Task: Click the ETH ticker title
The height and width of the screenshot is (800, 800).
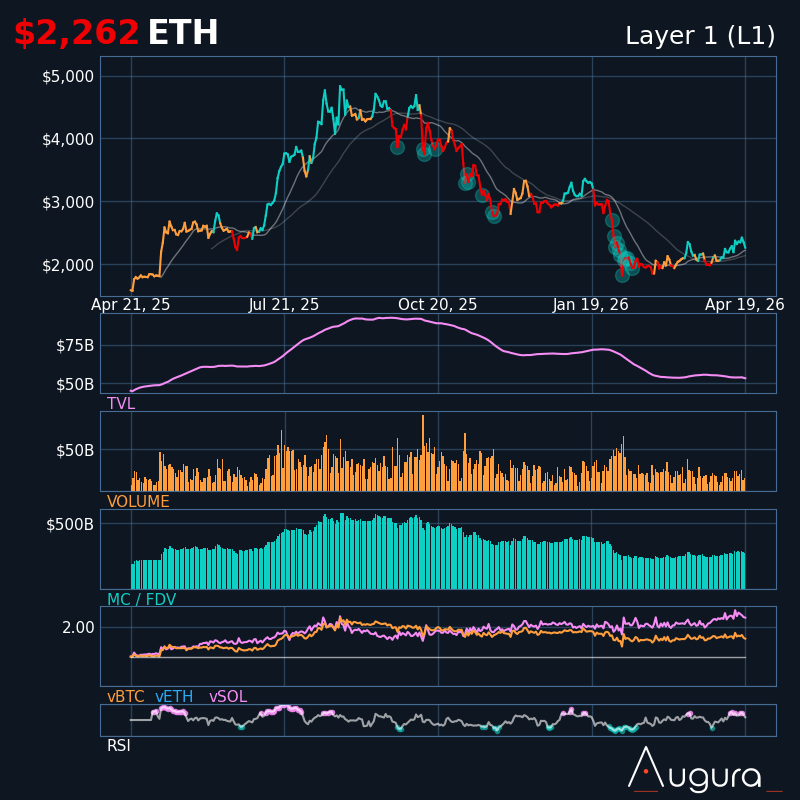Action: coord(183,33)
